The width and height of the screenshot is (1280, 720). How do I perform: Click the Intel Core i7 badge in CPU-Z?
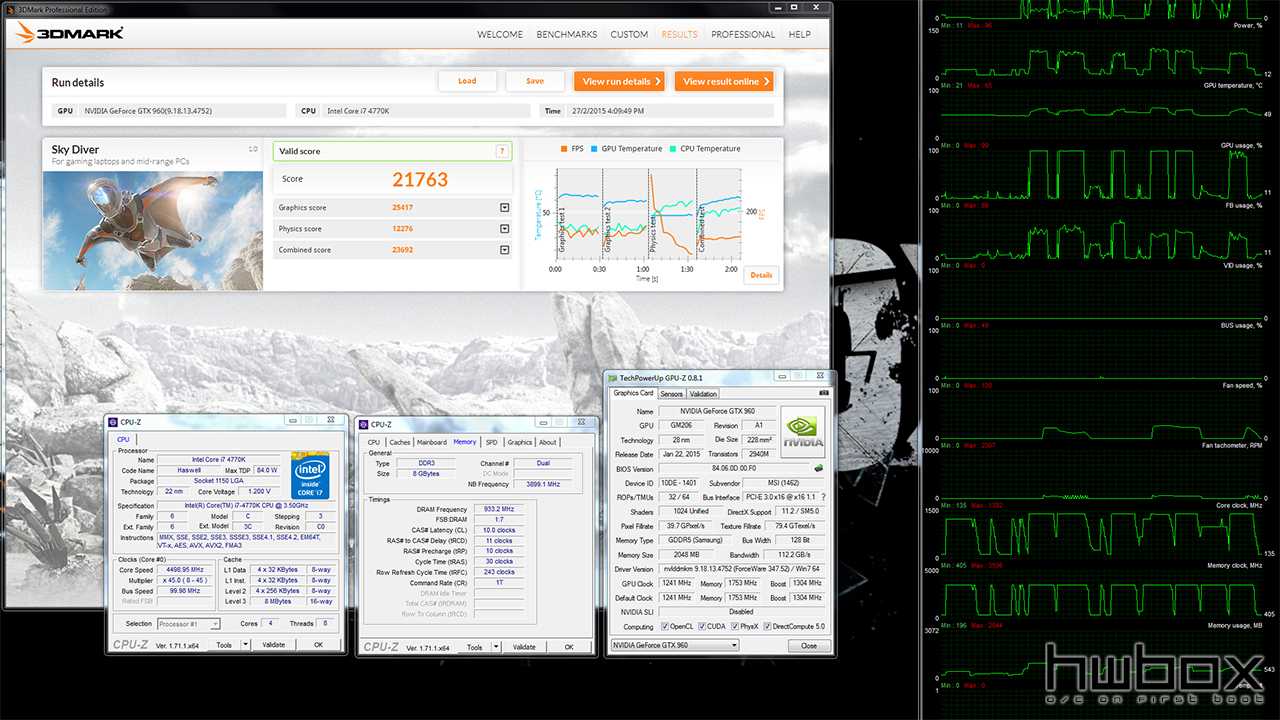point(311,475)
